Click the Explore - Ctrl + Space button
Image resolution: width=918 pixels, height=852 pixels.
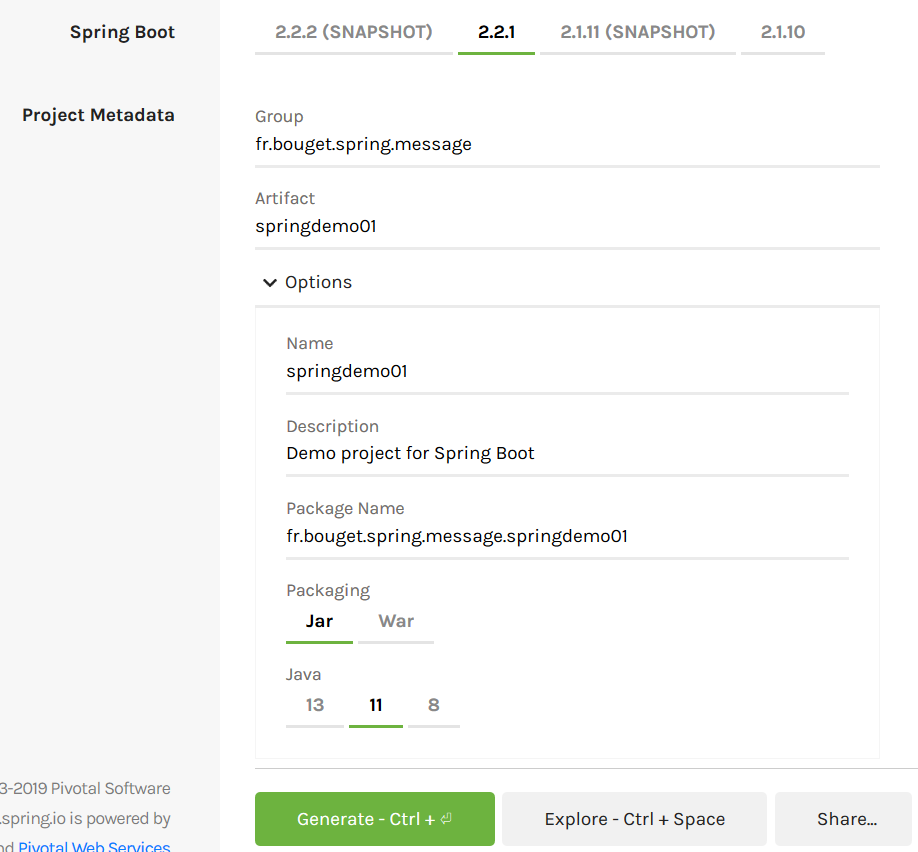[634, 819]
